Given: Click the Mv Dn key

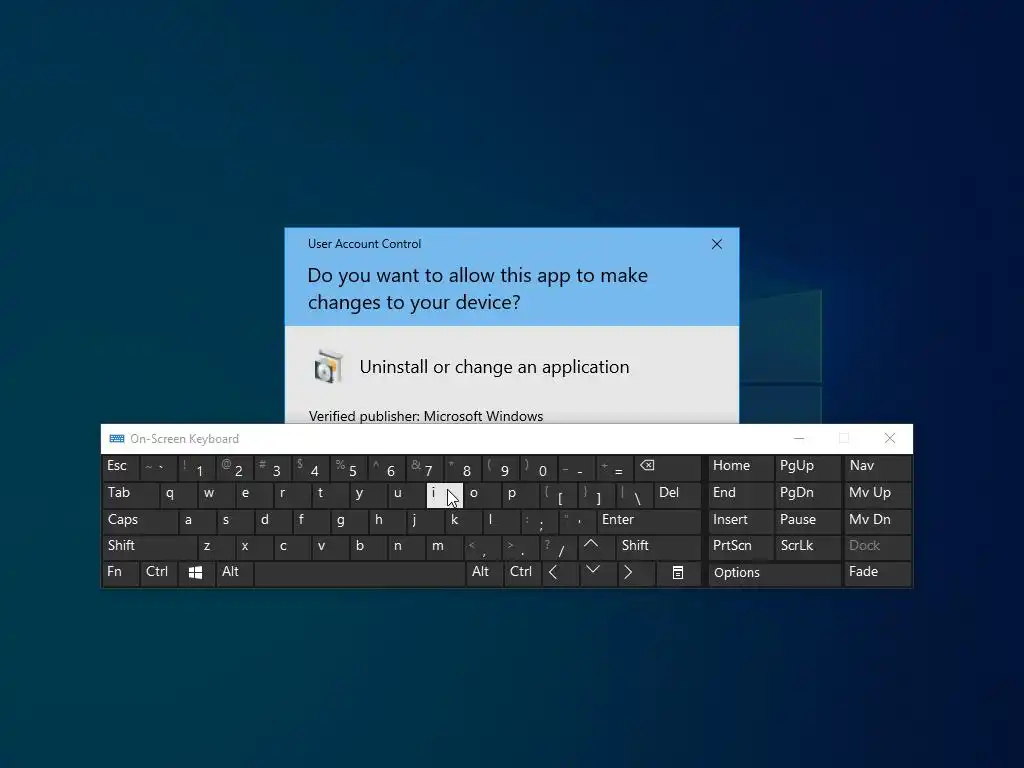Looking at the screenshot, I should 877,520.
